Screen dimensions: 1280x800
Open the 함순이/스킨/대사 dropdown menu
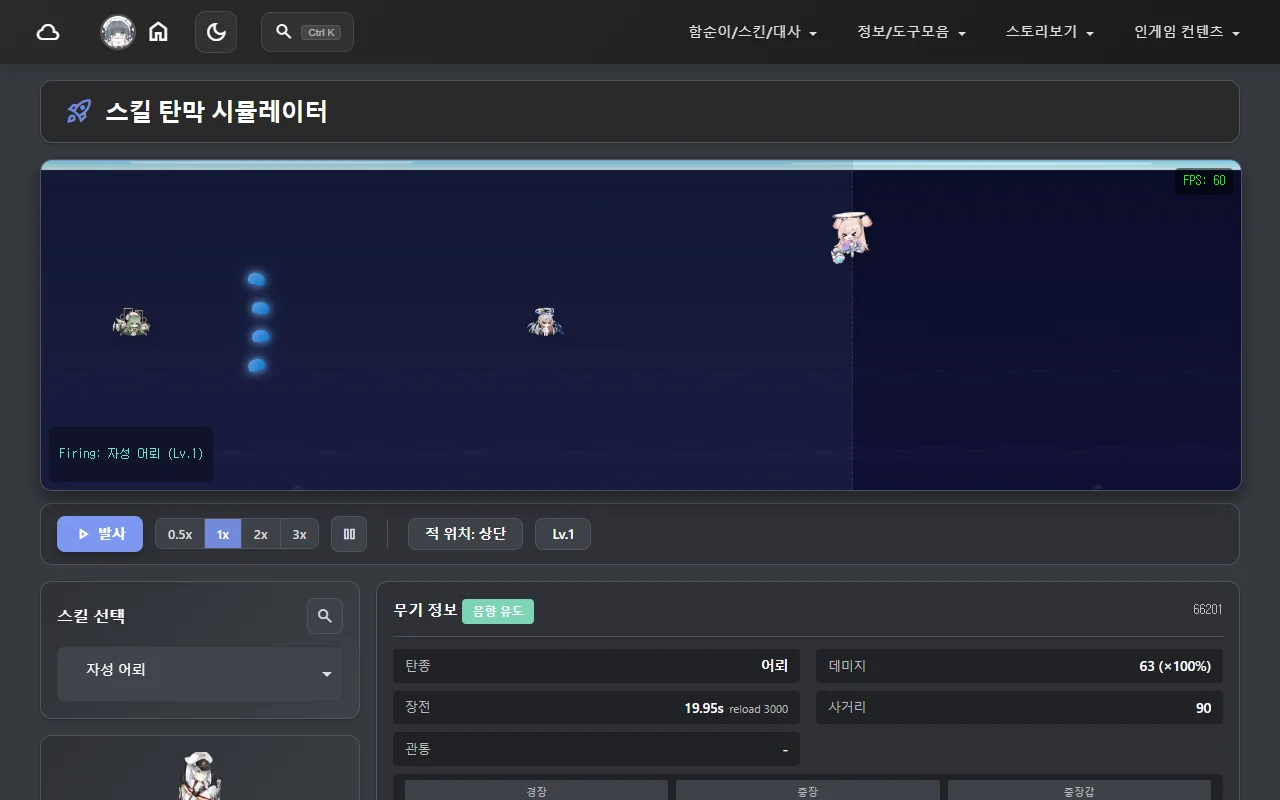click(x=753, y=32)
